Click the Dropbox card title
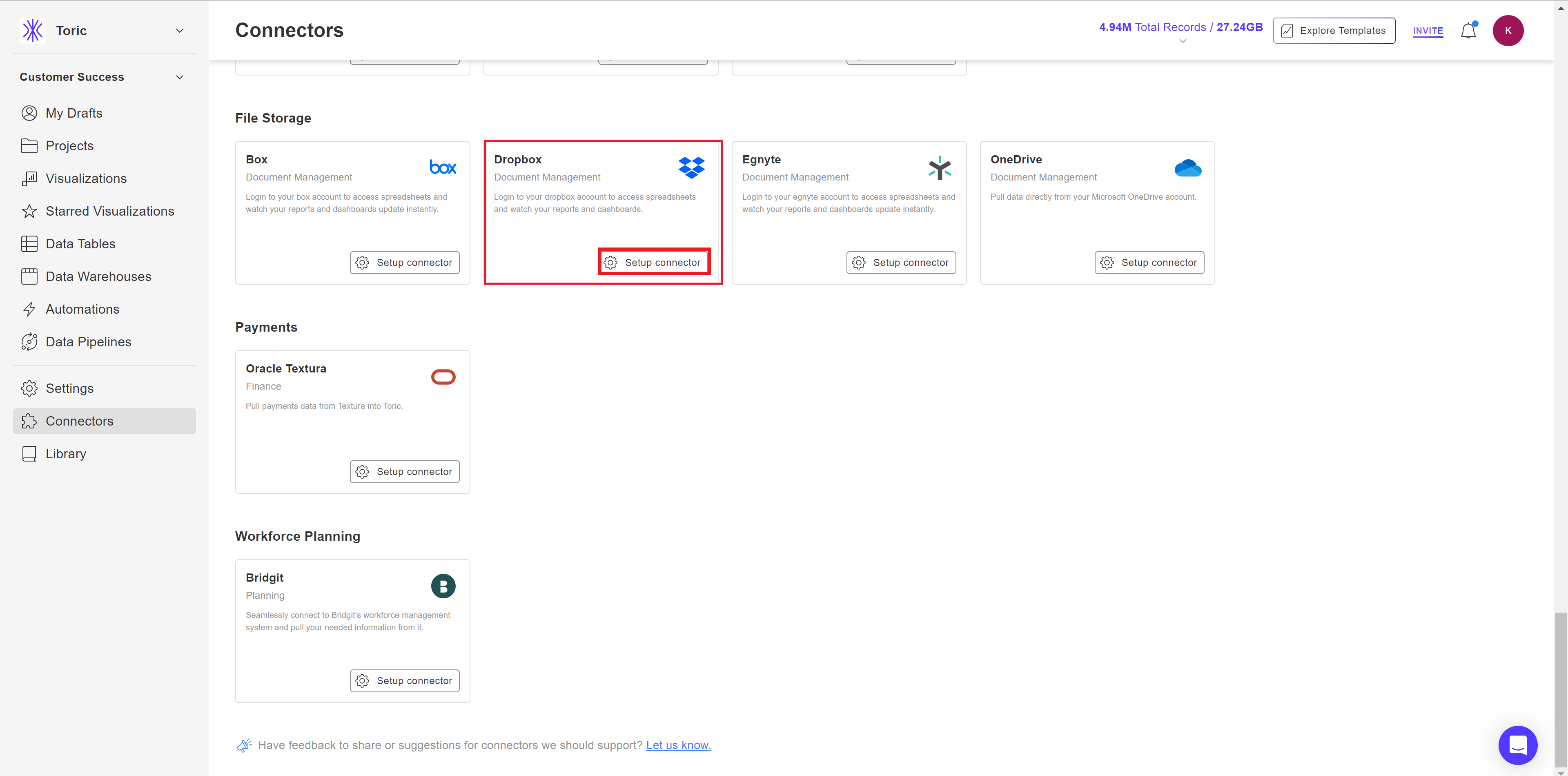1568x776 pixels. pos(517,159)
